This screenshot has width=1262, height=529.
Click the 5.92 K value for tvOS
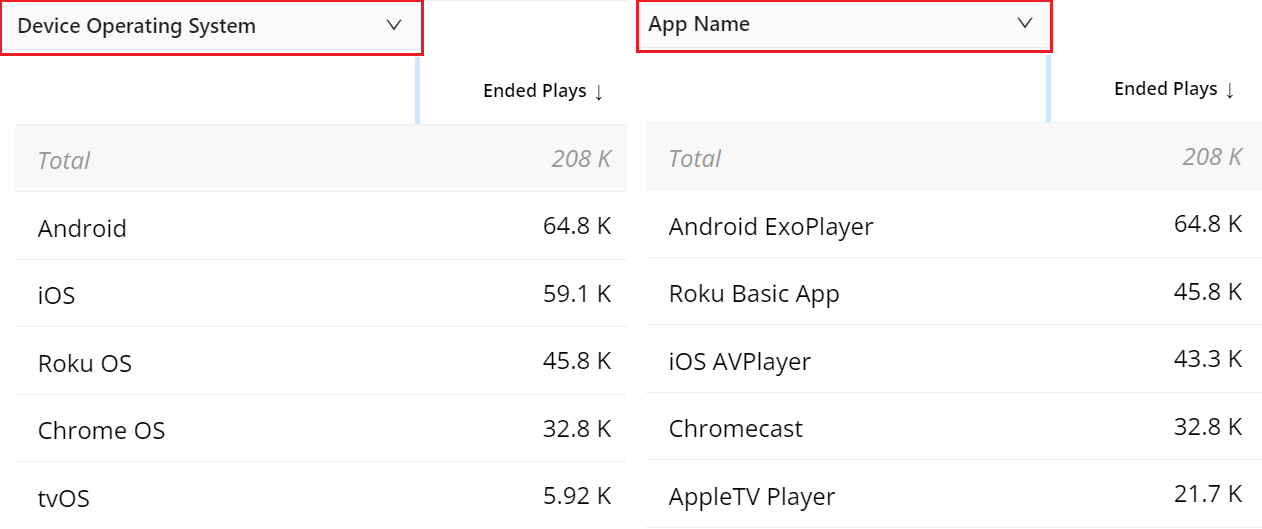577,495
